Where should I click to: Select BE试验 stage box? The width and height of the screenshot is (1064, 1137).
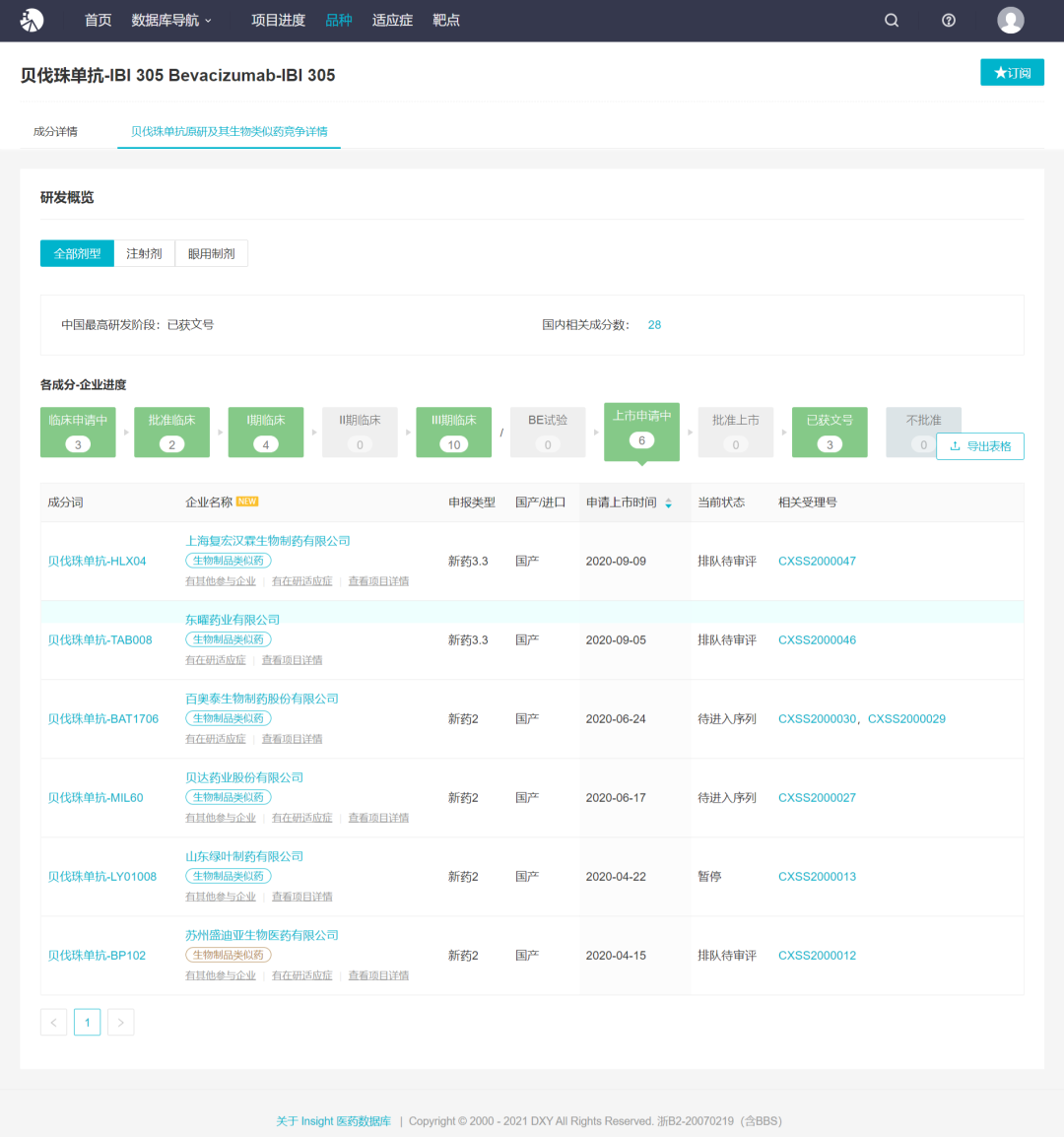(x=548, y=433)
